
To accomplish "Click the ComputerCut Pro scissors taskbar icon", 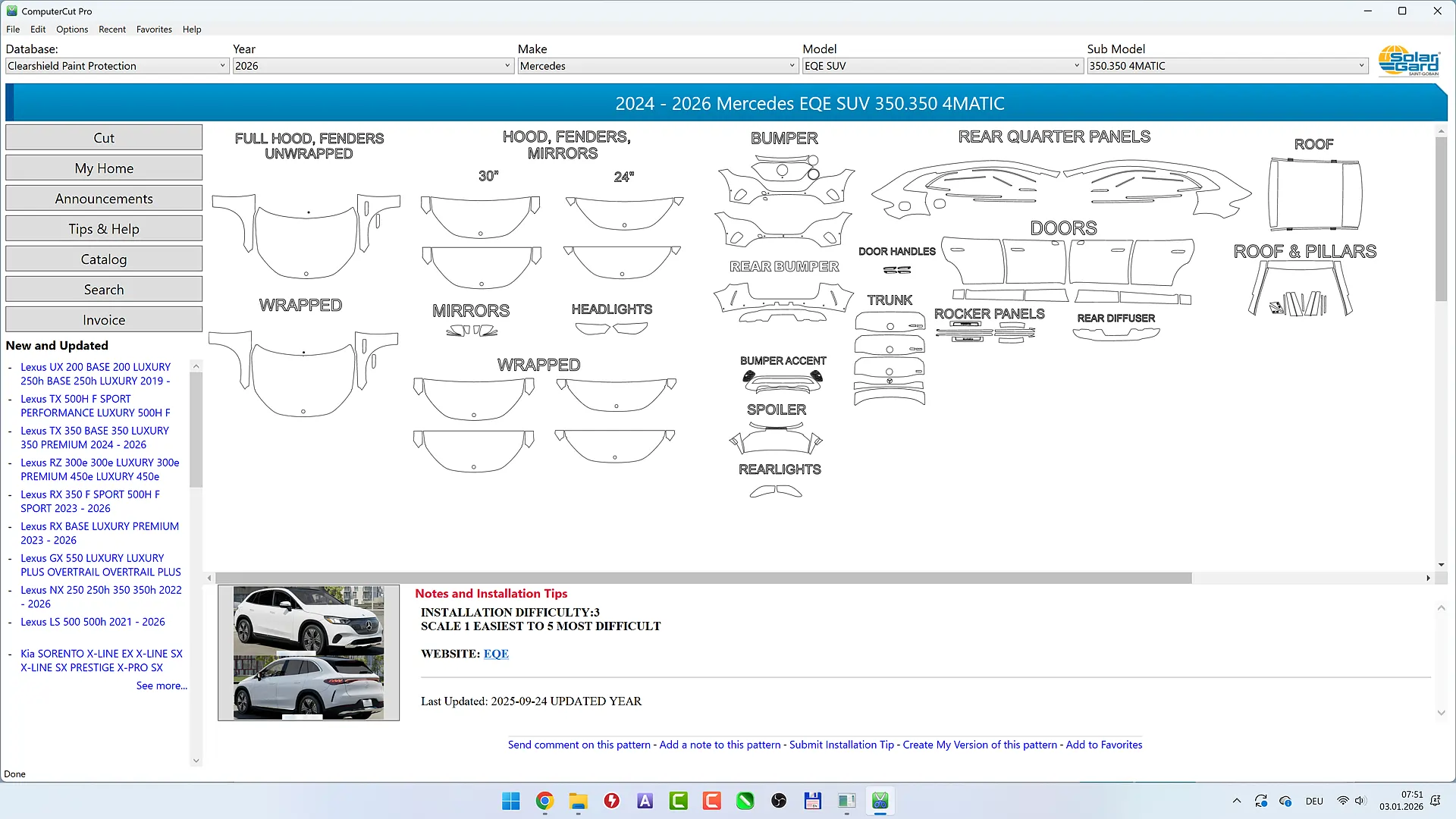I will (880, 801).
